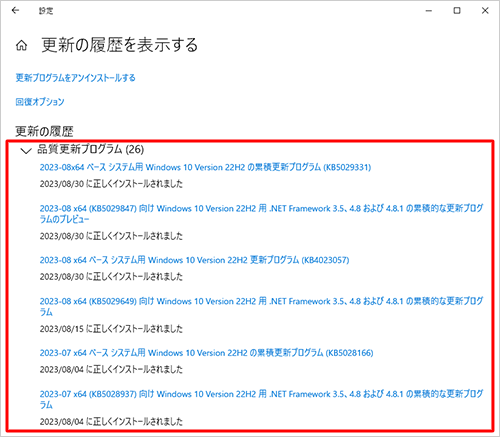Viewport: 500px width, 437px height.
Task: Open the 回復オプション link
Action: click(x=40, y=102)
